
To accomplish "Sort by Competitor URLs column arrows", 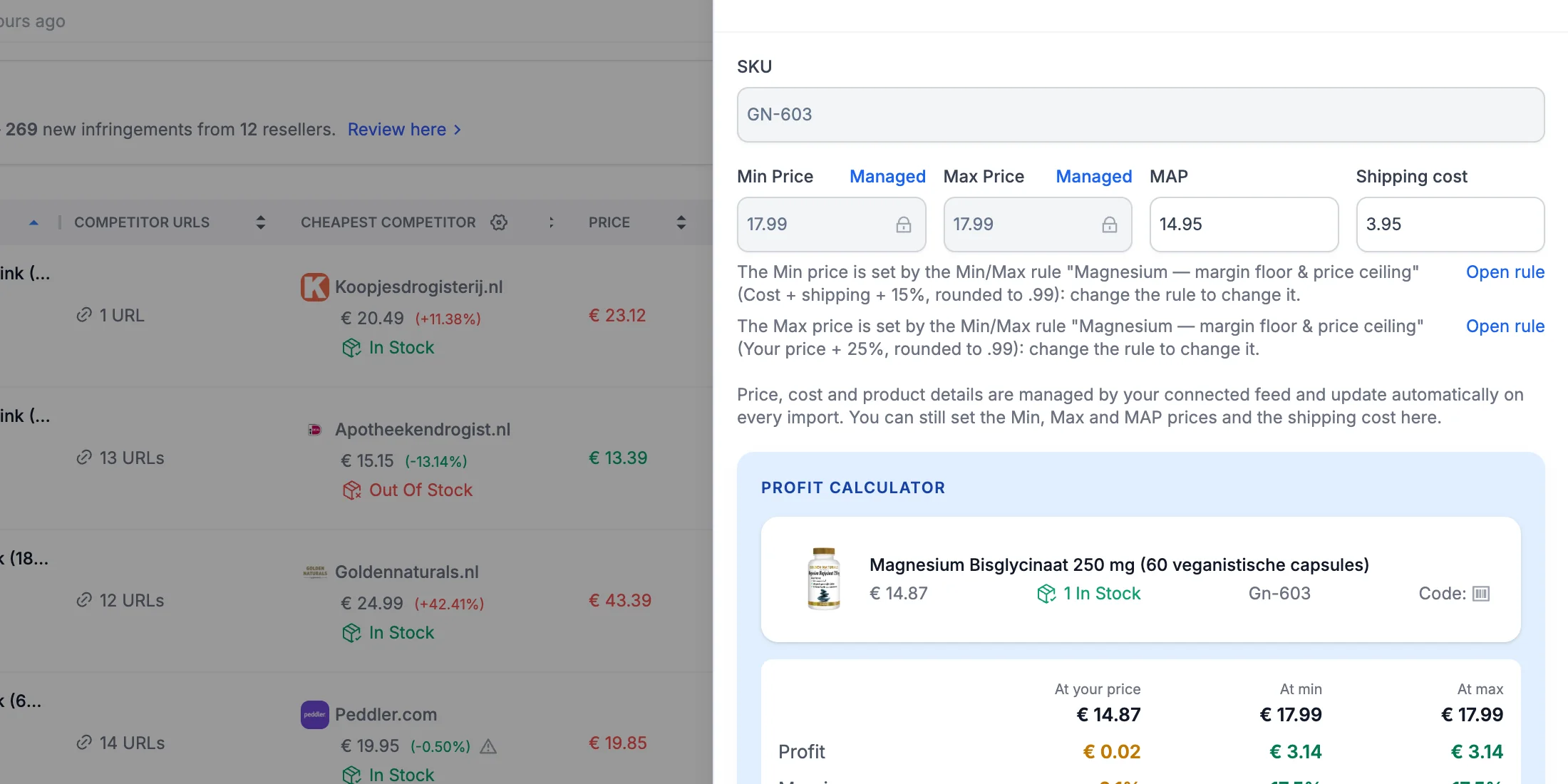I will (x=261, y=222).
